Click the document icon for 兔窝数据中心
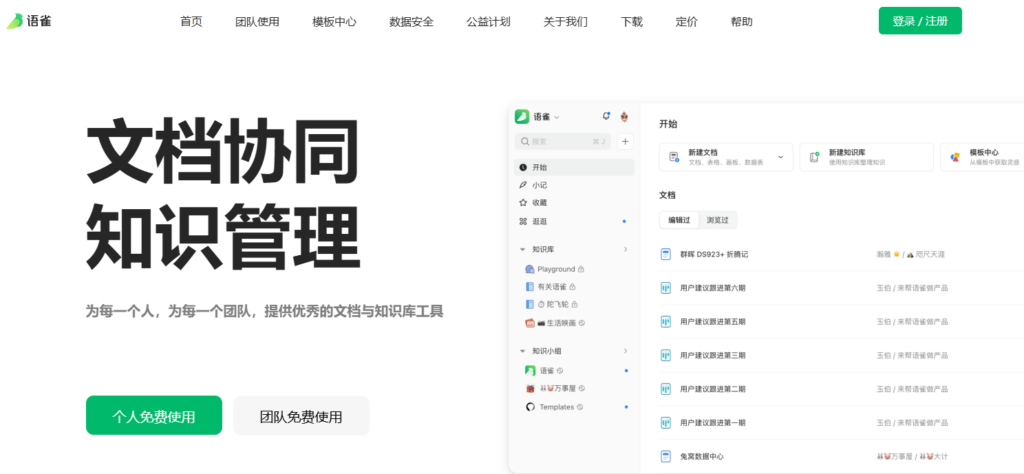1024x474 pixels. pos(666,456)
